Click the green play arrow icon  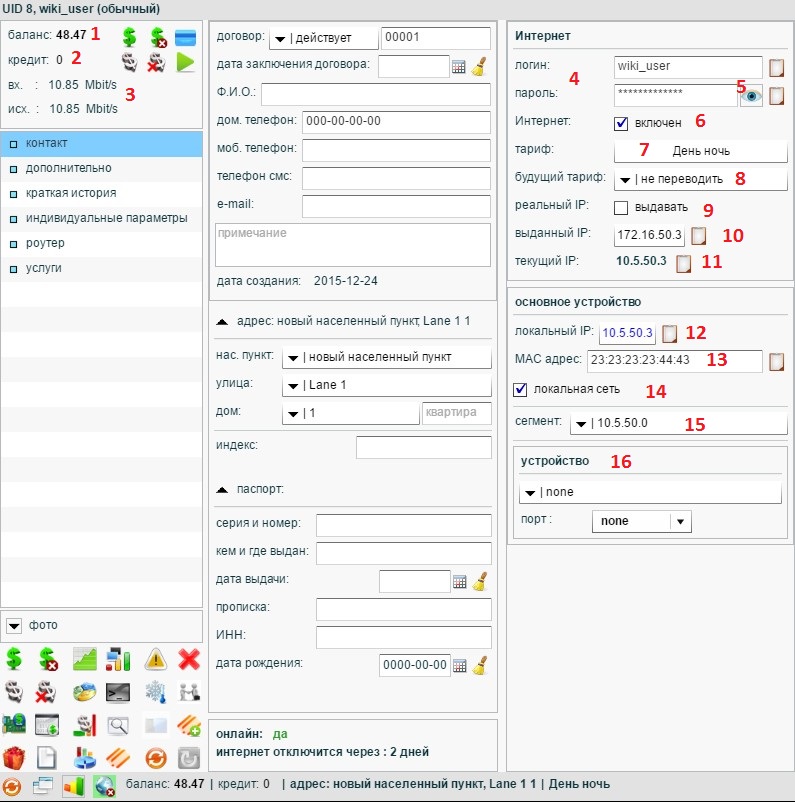[185, 63]
